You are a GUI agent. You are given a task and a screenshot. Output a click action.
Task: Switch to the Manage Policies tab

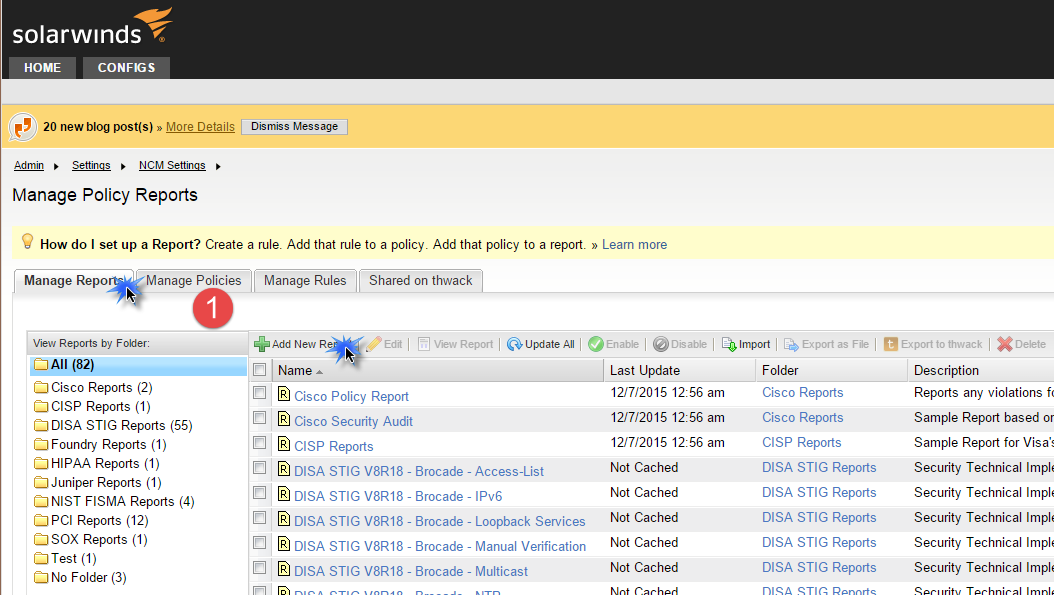pyautogui.click(x=194, y=280)
